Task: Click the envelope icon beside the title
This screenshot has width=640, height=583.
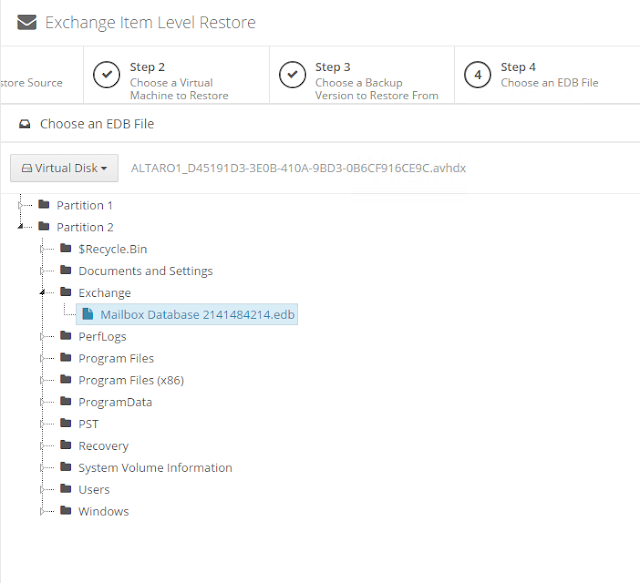Action: (x=27, y=23)
